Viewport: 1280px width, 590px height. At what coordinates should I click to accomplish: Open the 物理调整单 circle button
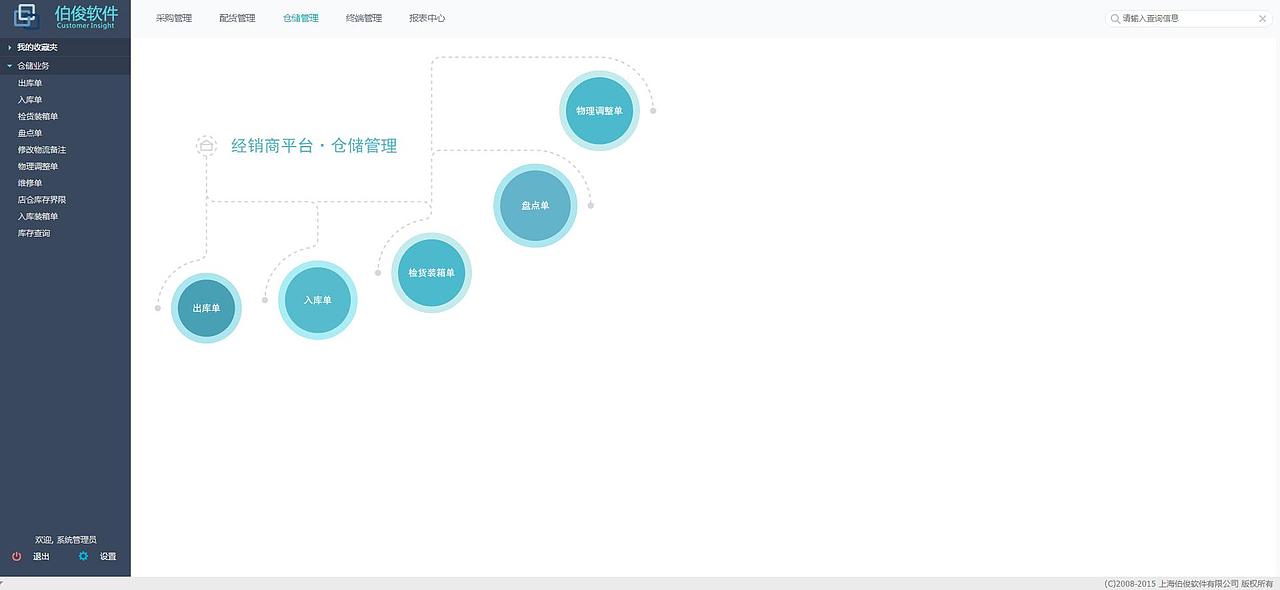(x=599, y=110)
